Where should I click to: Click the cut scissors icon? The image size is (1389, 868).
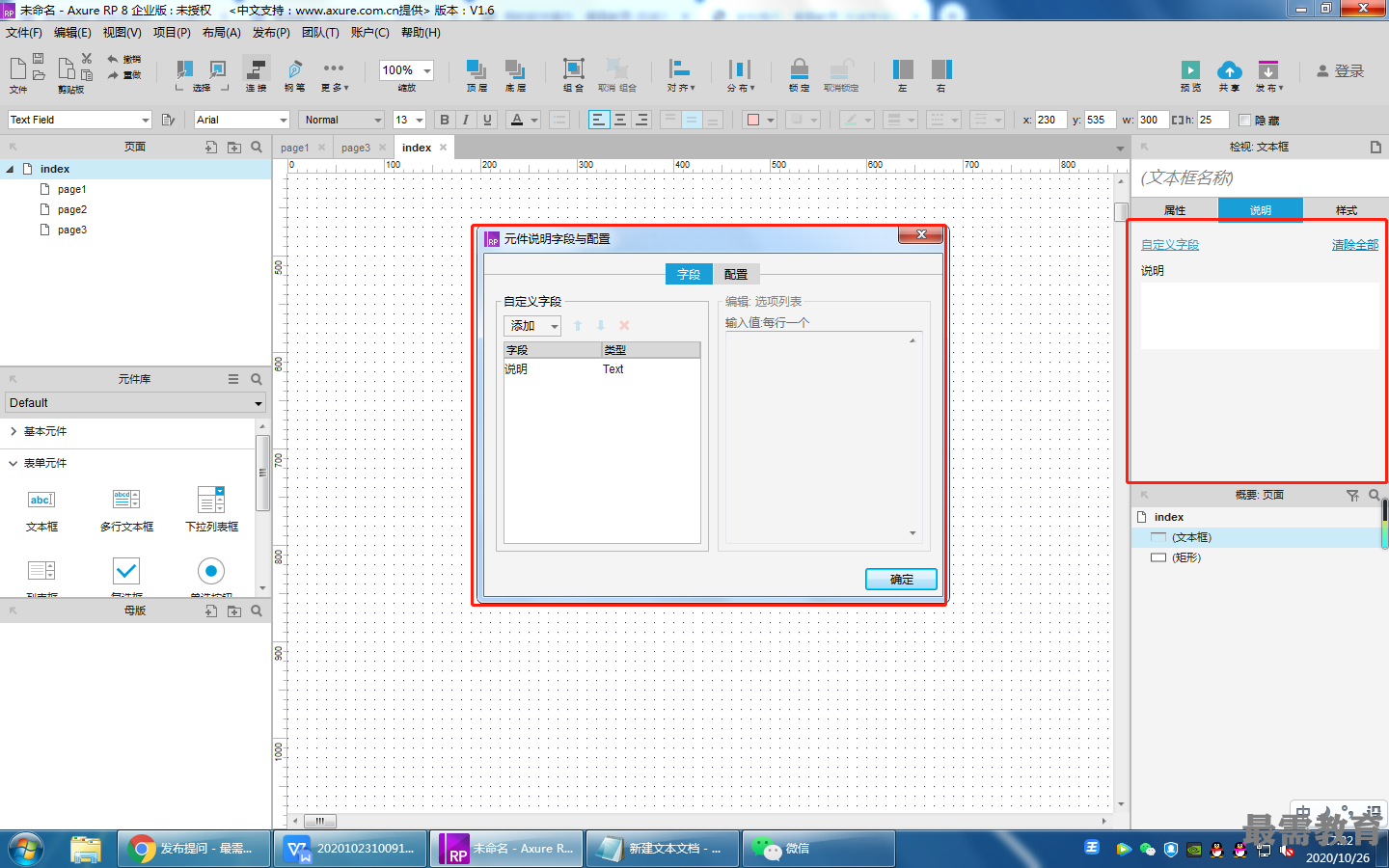pos(87,59)
